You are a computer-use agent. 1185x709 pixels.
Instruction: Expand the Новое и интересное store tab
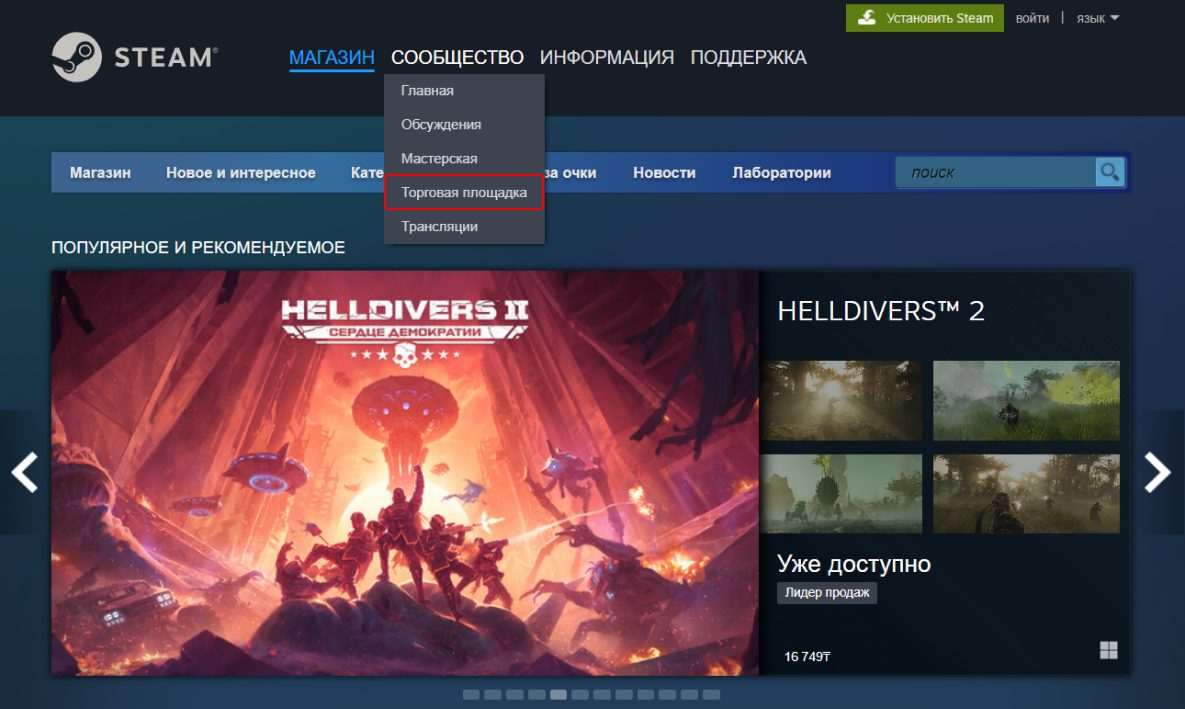(240, 173)
